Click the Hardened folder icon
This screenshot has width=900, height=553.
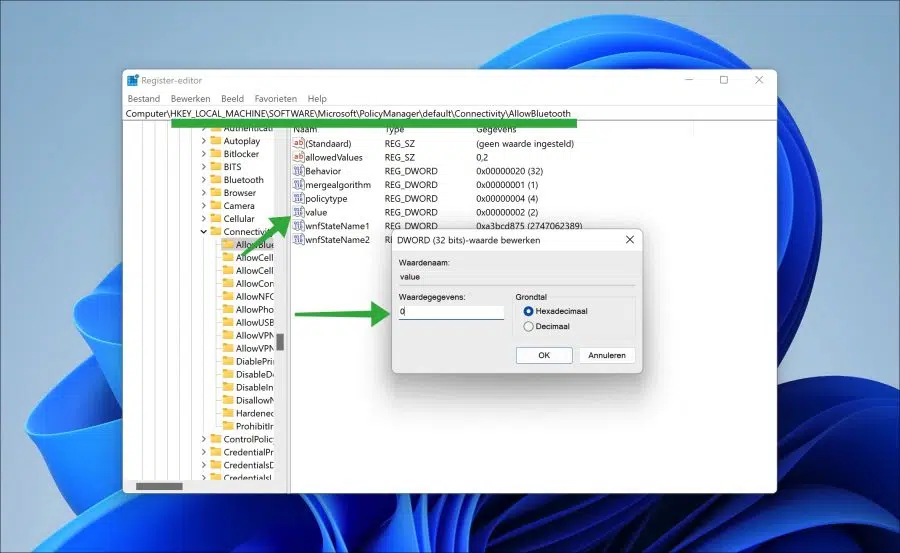[x=228, y=413]
